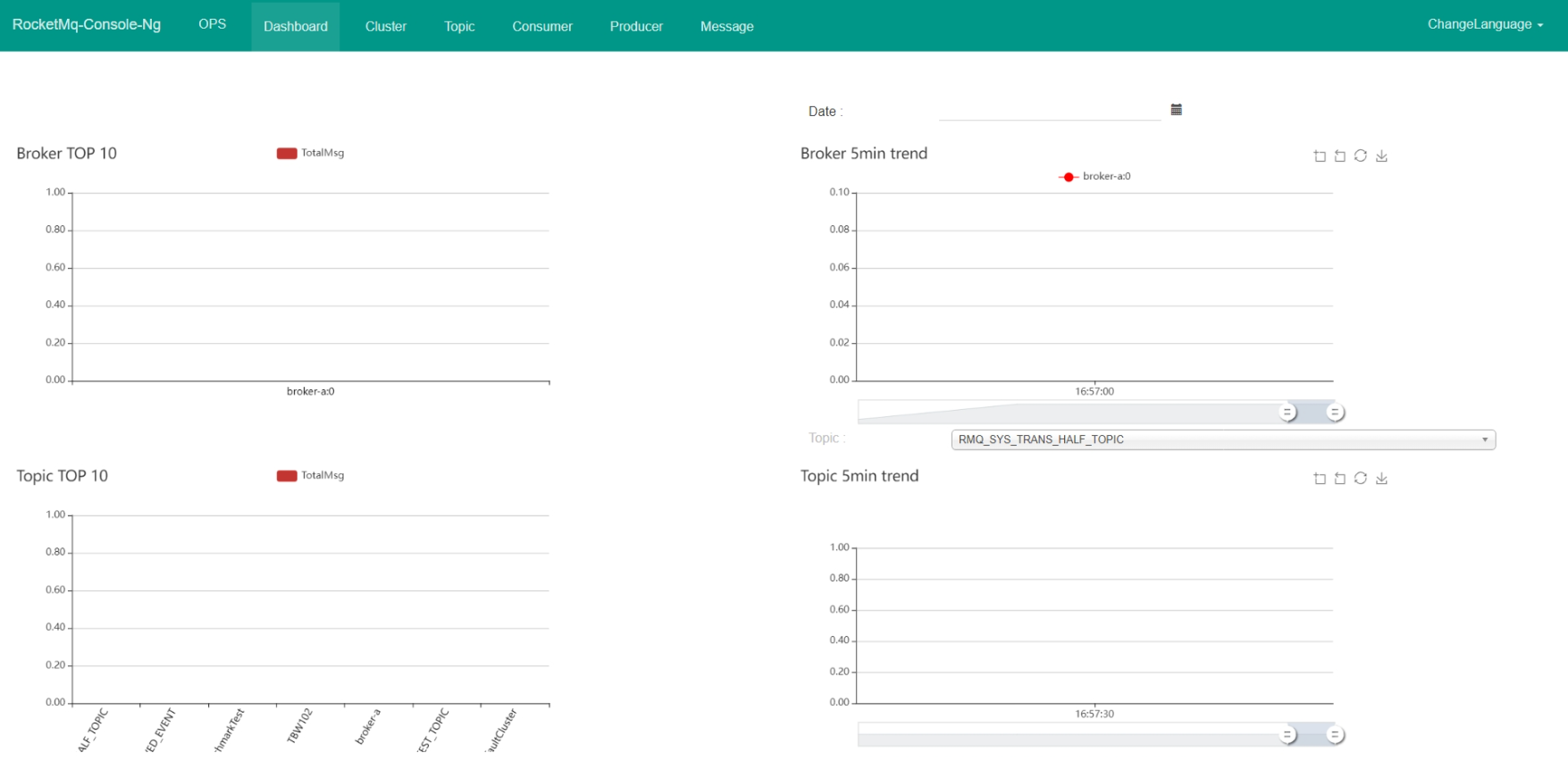The width and height of the screenshot is (1568, 769).
Task: Restore the Topic 5min trend chart
Action: click(1361, 479)
